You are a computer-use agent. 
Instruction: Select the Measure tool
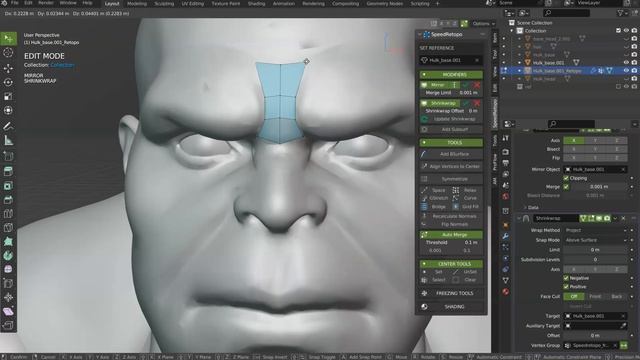(x=8, y=140)
